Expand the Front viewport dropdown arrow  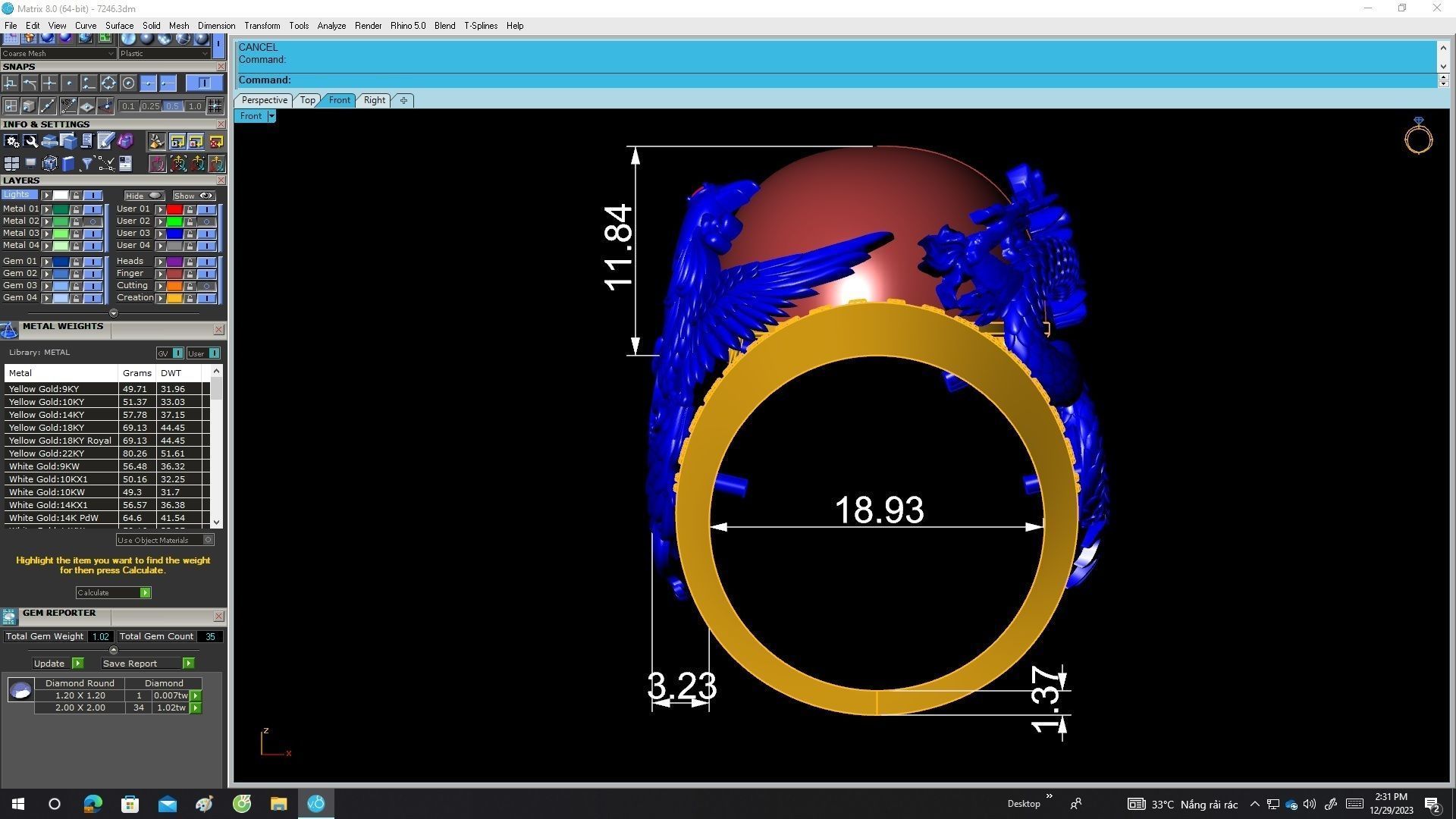tap(271, 116)
